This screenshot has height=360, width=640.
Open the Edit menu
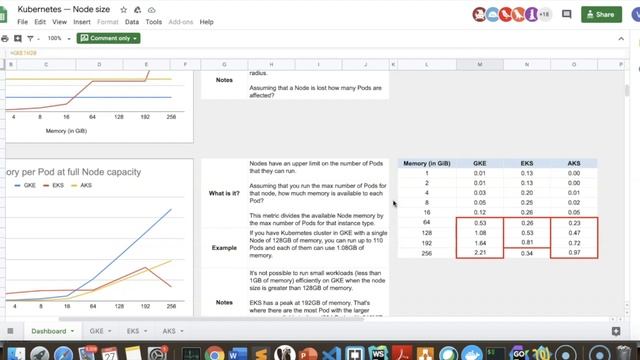(40, 22)
